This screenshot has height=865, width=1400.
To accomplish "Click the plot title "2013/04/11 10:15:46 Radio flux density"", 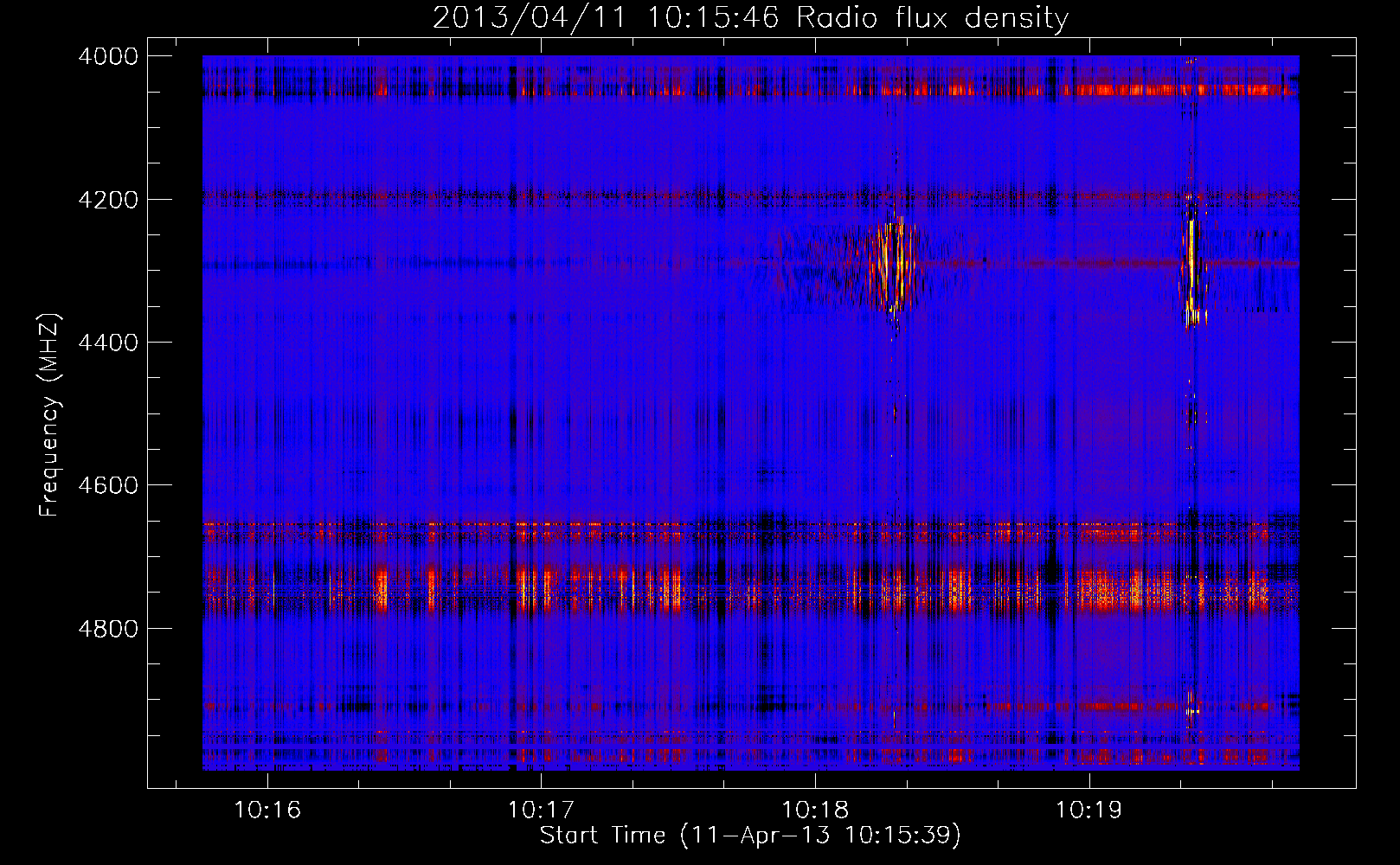I will click(750, 18).
